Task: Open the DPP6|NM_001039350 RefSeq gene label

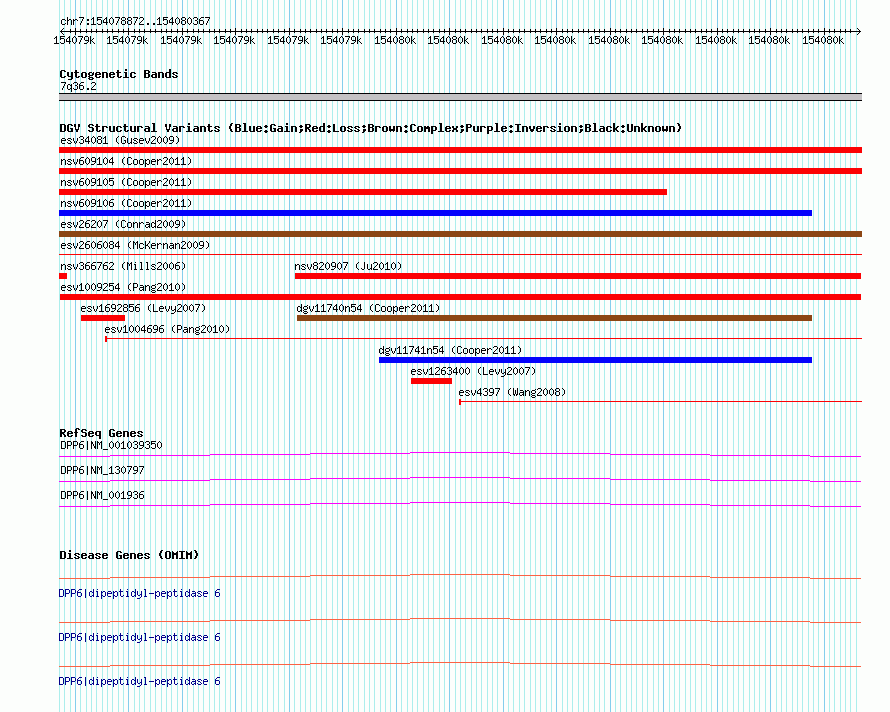Action: [111, 445]
